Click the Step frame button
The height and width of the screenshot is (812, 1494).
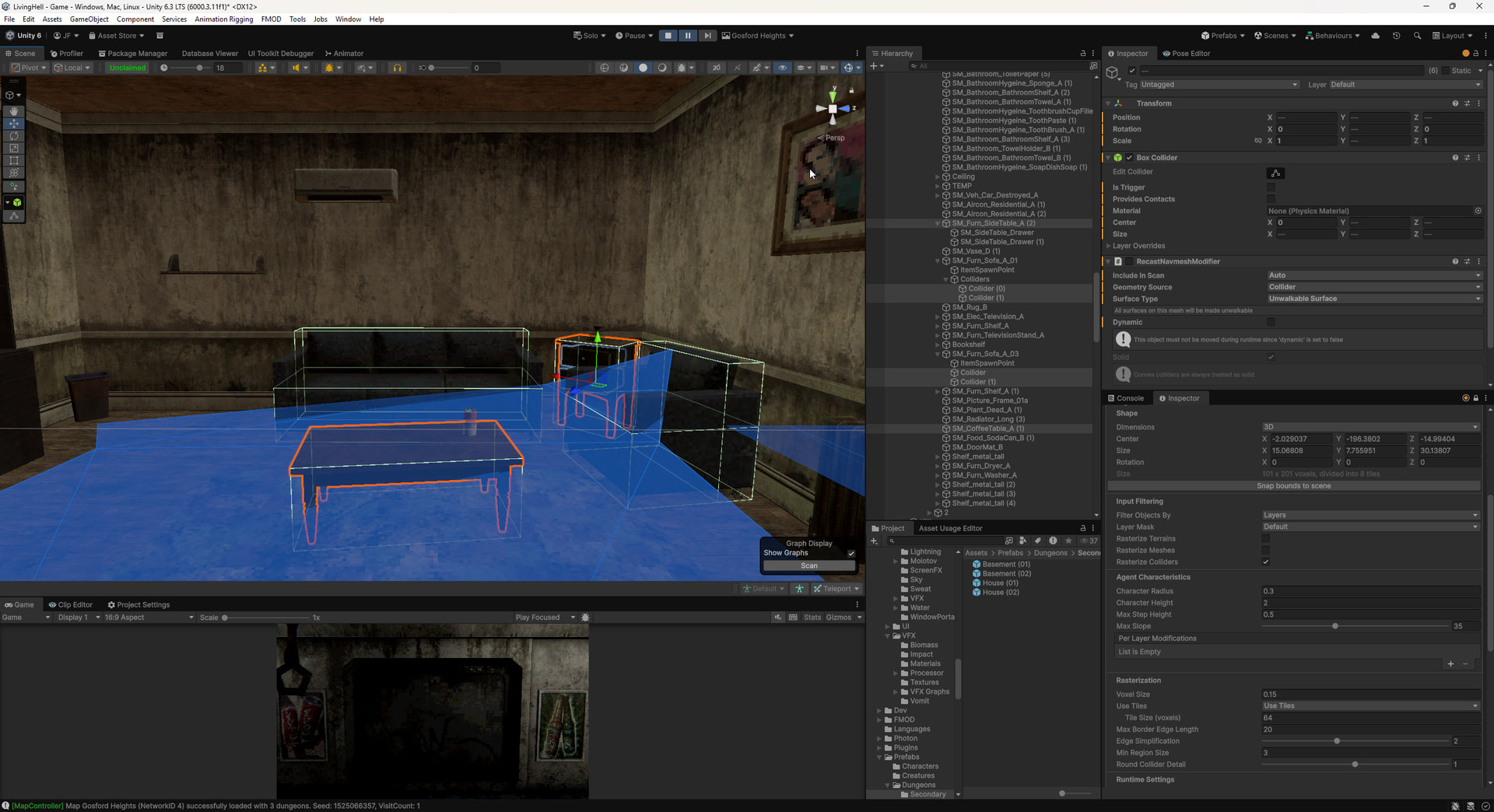point(707,36)
